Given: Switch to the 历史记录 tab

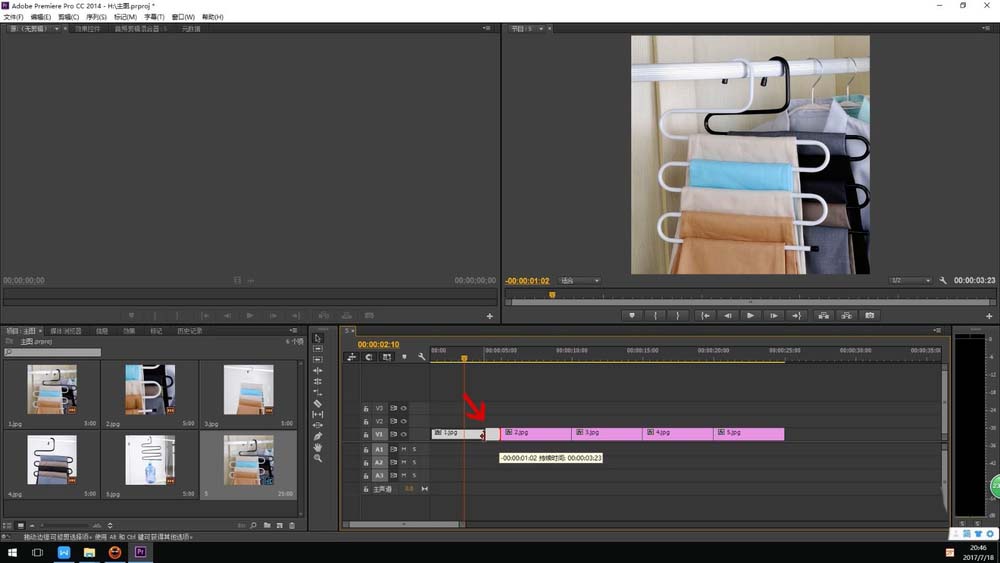Looking at the screenshot, I should tap(189, 330).
